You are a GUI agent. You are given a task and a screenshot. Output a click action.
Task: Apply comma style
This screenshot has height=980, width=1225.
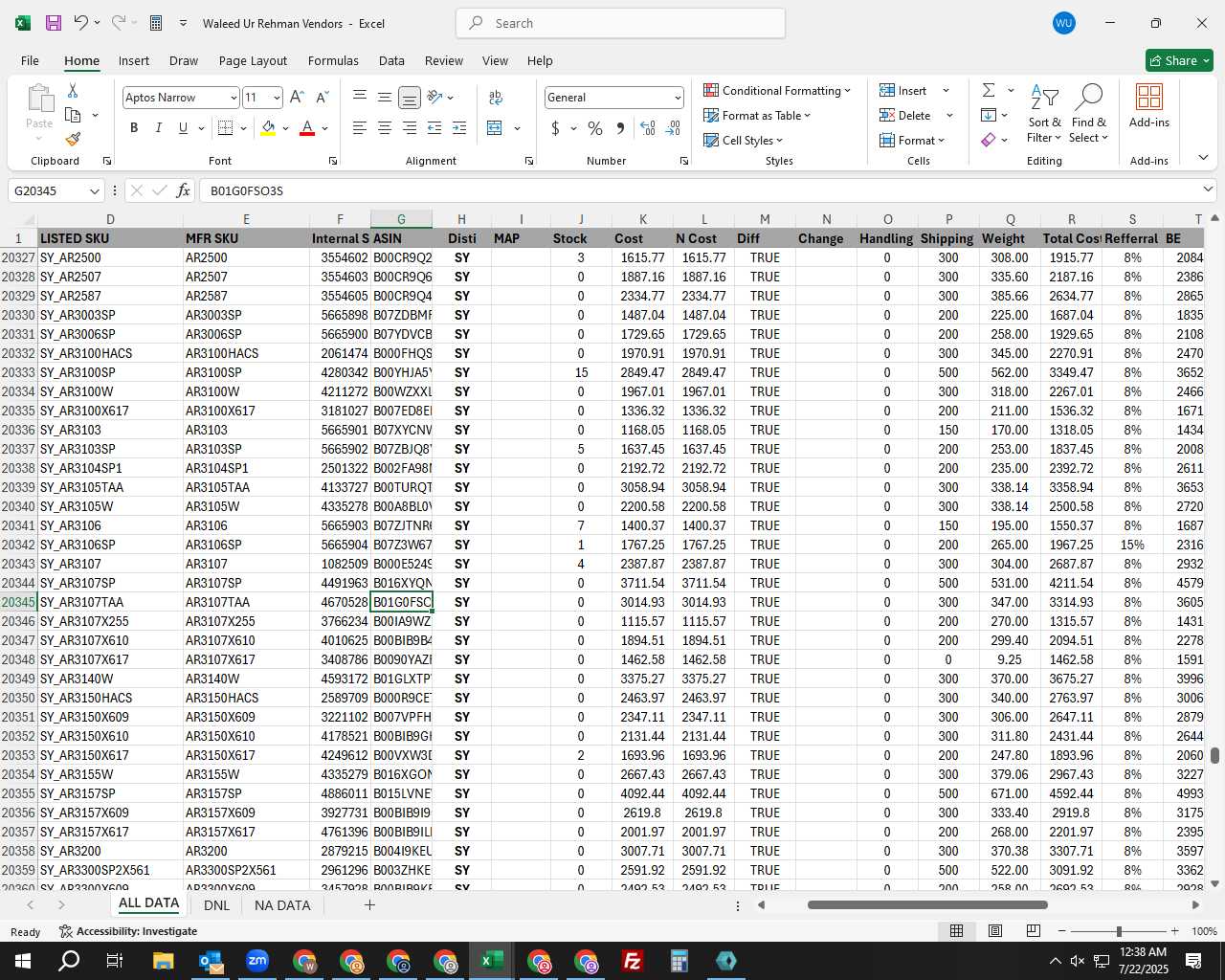621,128
